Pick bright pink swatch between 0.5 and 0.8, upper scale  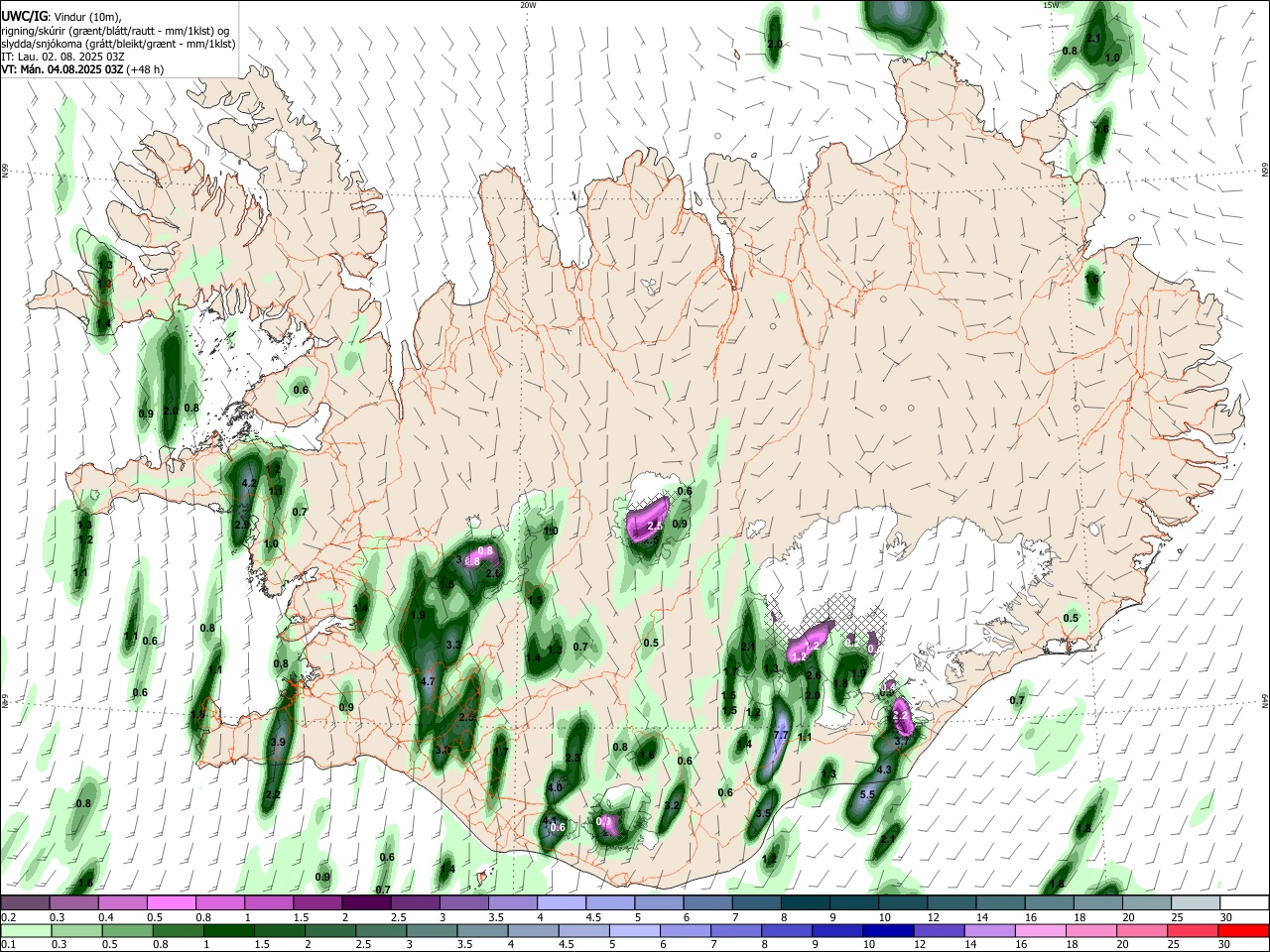click(x=171, y=902)
